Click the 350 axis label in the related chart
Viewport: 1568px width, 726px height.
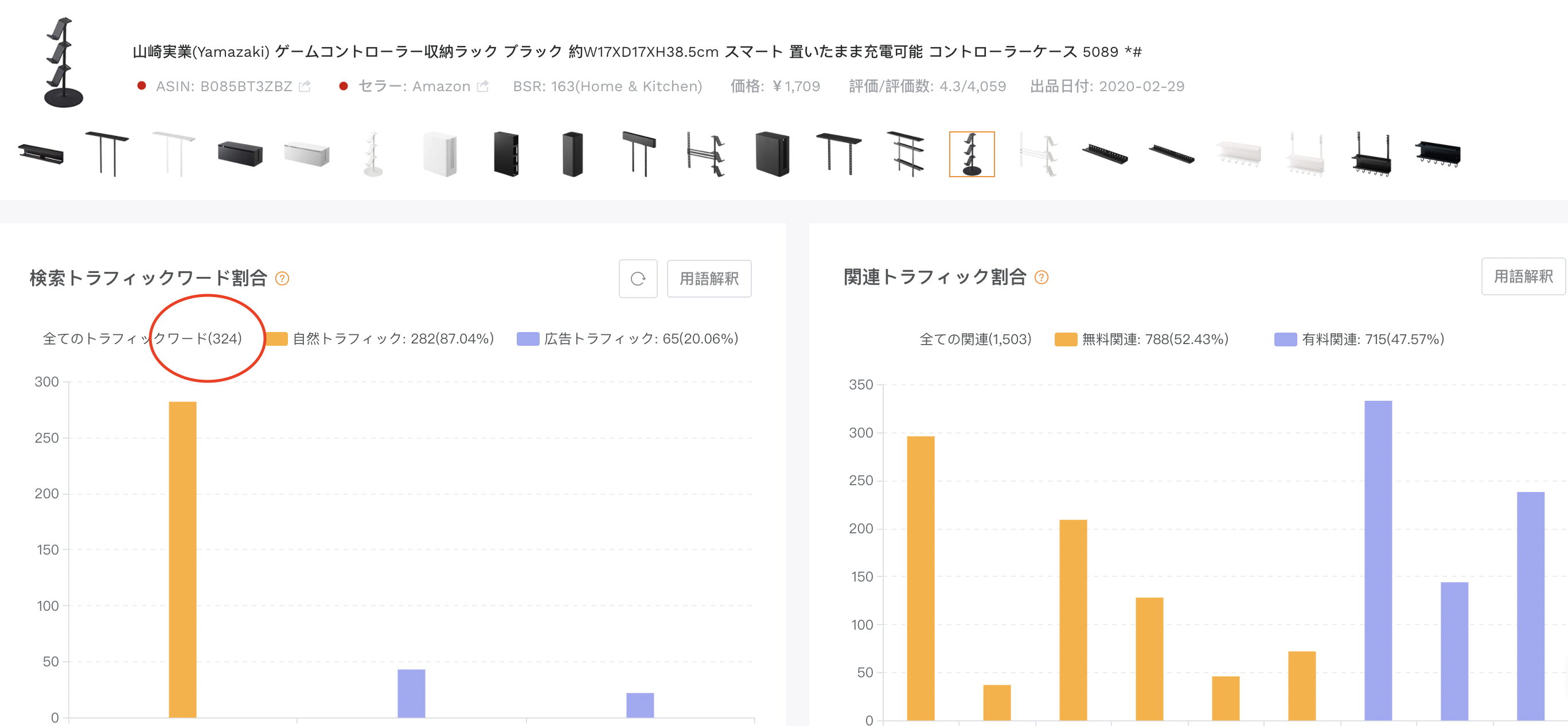coord(861,385)
